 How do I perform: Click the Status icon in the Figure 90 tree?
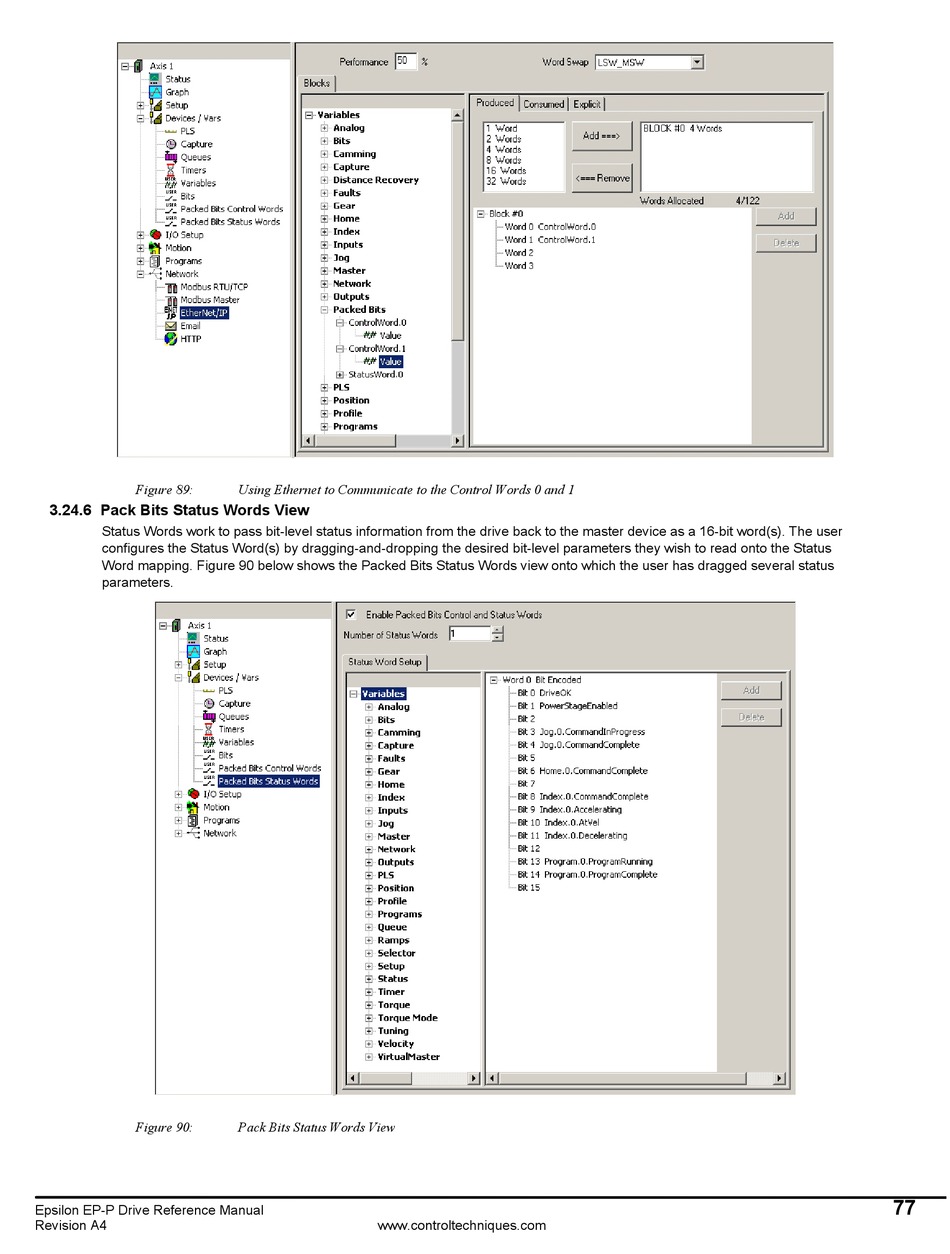point(193,638)
